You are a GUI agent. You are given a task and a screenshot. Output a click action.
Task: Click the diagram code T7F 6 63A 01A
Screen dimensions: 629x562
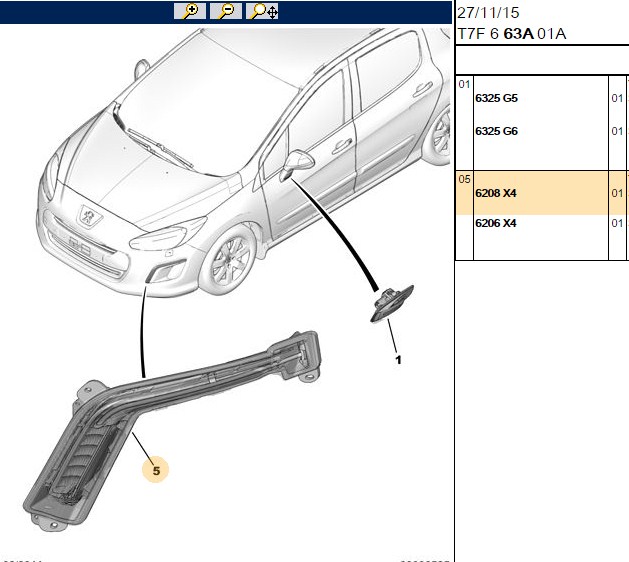click(511, 34)
